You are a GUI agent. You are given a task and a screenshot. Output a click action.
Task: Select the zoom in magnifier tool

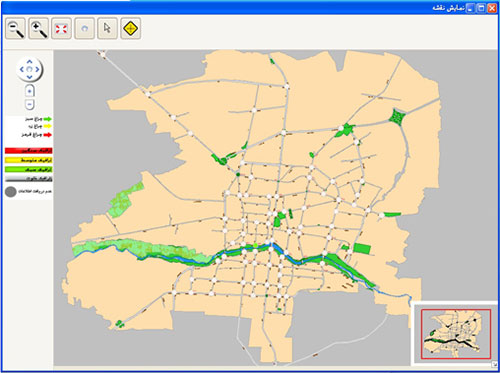[38, 29]
